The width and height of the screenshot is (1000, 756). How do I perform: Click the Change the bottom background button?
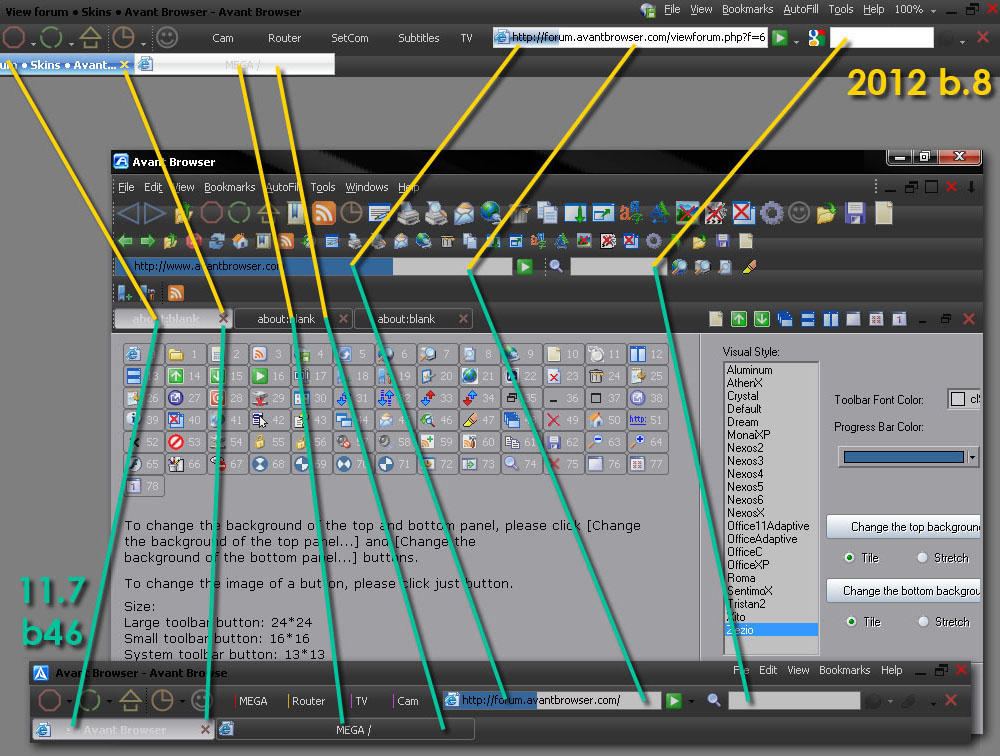pos(904,591)
